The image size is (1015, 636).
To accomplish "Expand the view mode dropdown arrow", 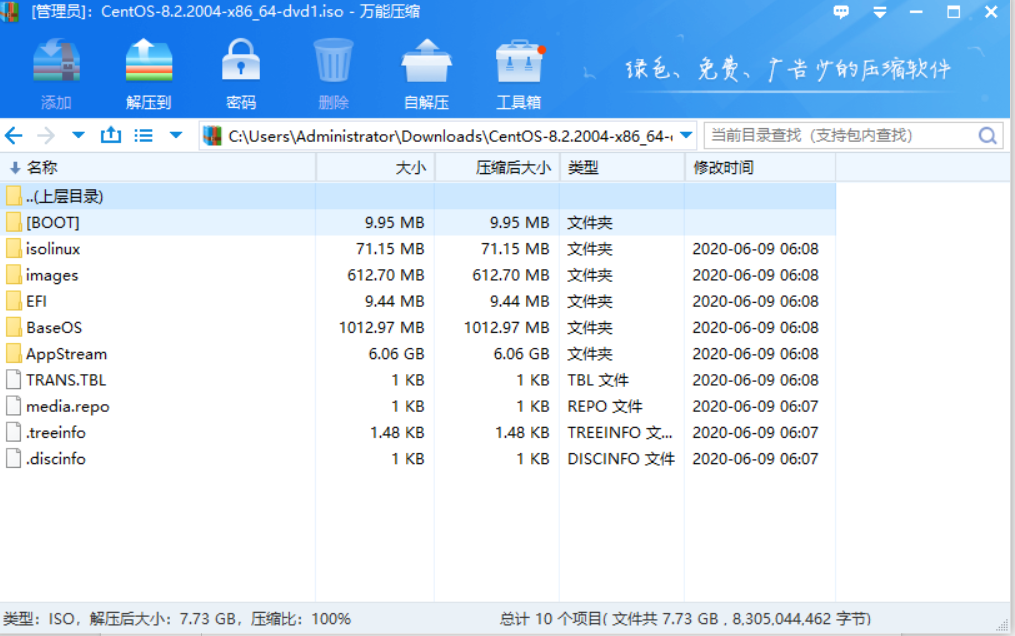I will (175, 135).
